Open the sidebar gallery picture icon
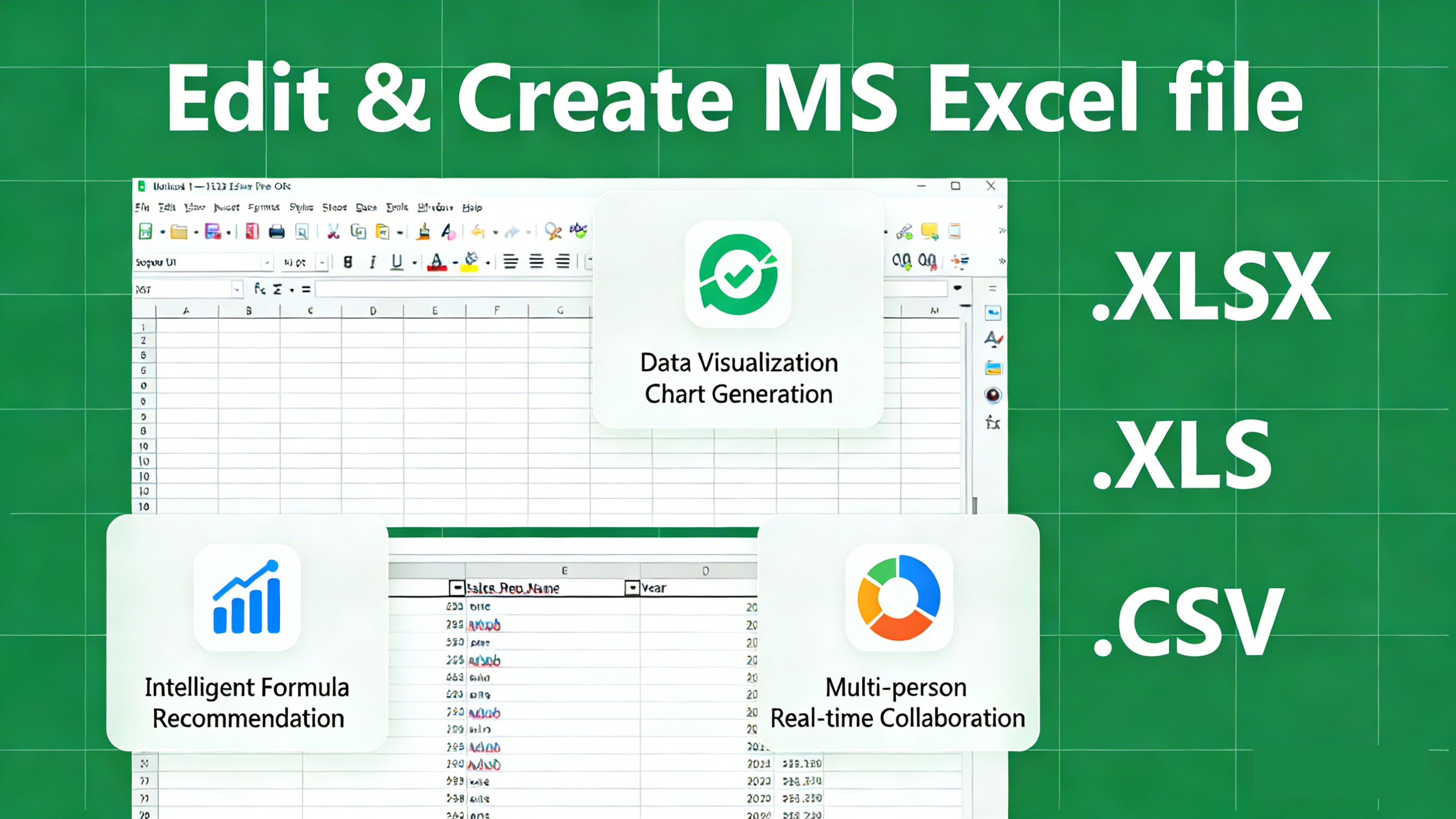Image resolution: width=1456 pixels, height=819 pixels. 993,368
